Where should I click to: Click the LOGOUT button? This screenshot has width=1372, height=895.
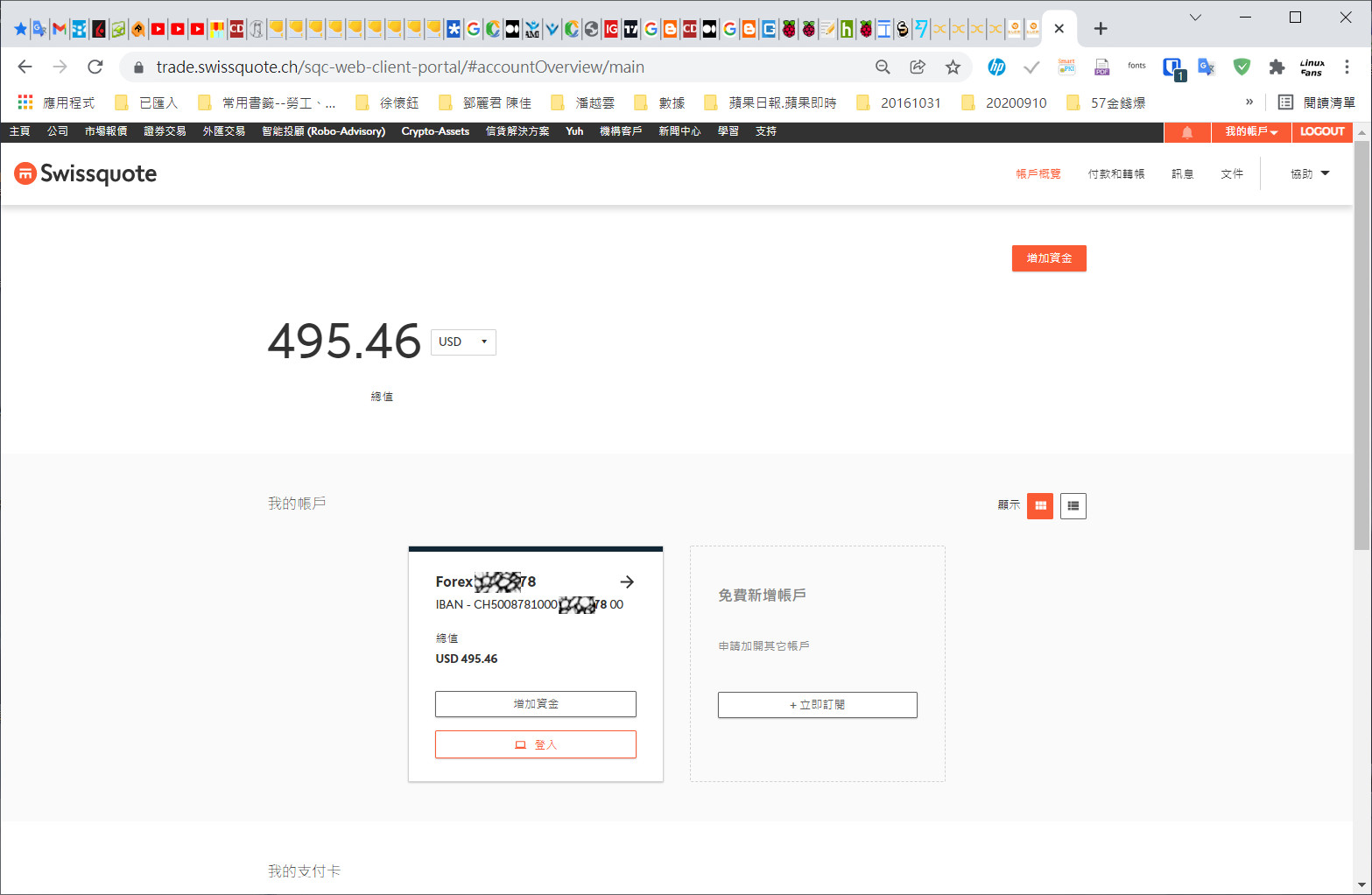1322,131
